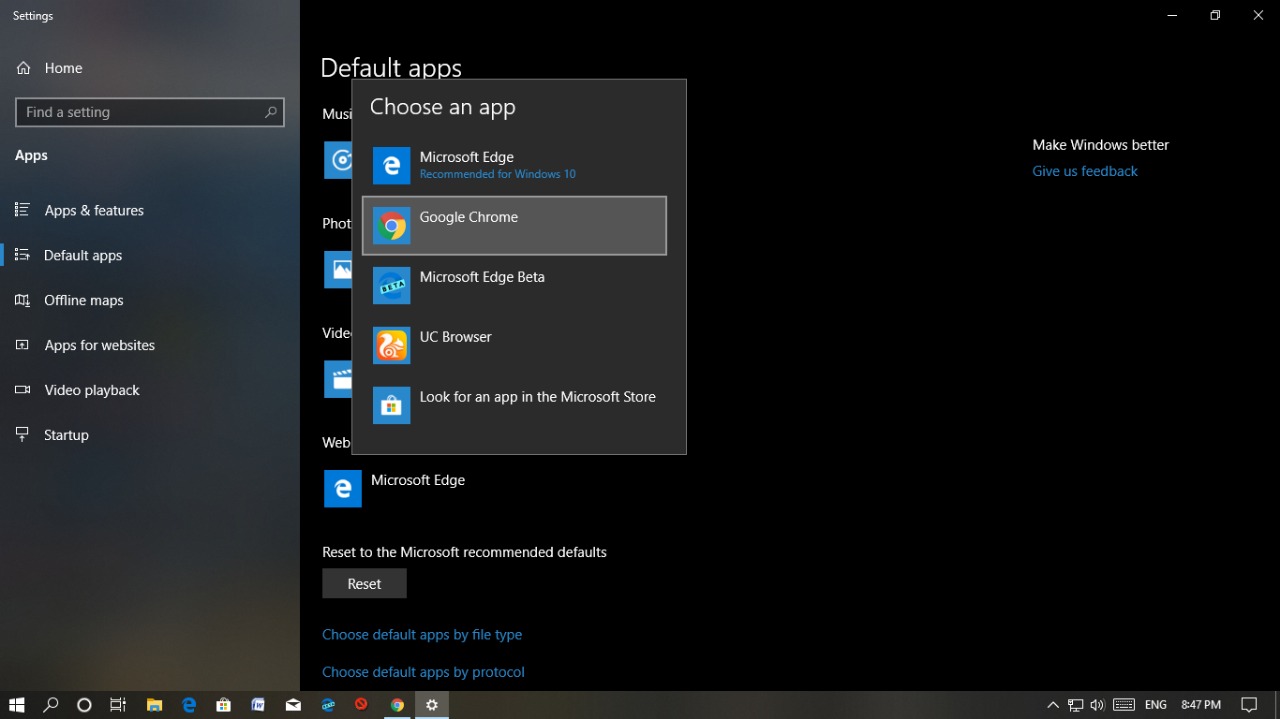Minimize the Settings window
Screen dimensions: 1280x719
[x=1172, y=16]
